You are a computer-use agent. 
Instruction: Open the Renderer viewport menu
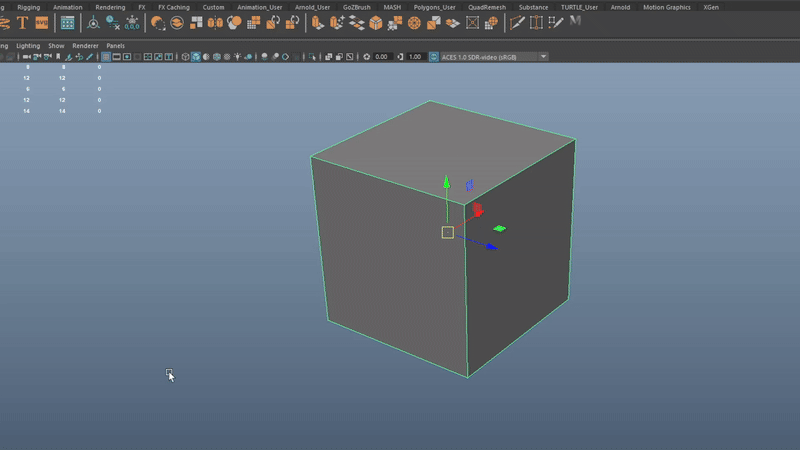85,45
